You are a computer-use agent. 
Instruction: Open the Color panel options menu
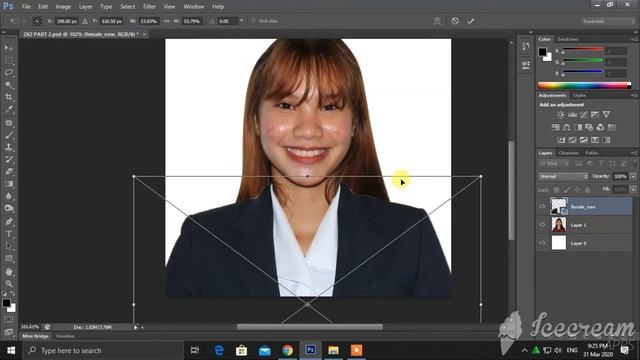pos(634,39)
